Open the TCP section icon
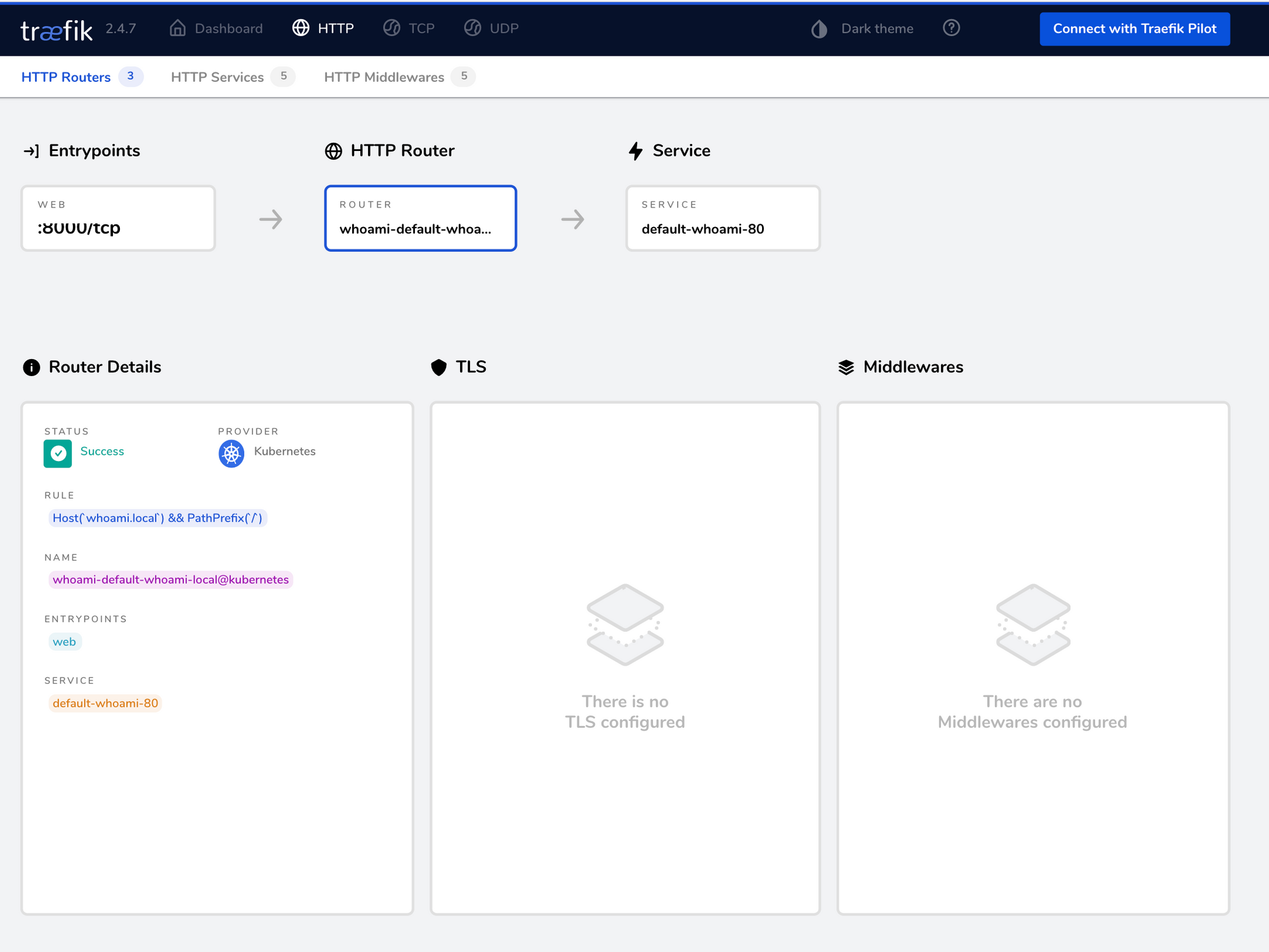 (392, 28)
